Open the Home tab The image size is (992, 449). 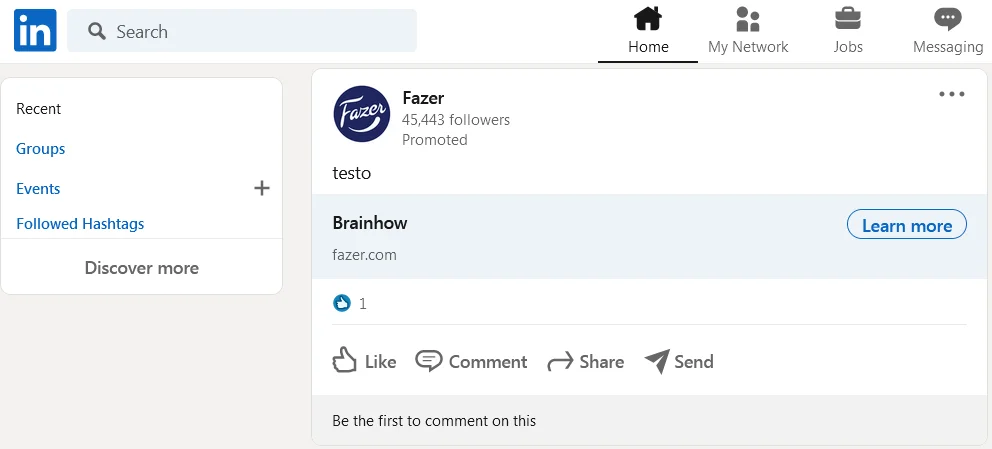pos(648,31)
